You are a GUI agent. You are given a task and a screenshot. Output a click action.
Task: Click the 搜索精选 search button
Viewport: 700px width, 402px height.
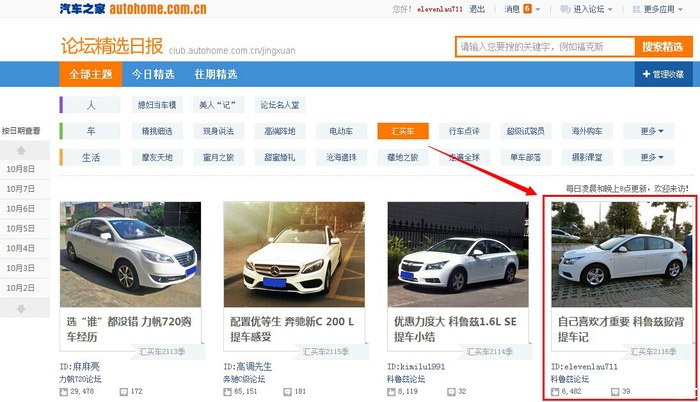(664, 47)
